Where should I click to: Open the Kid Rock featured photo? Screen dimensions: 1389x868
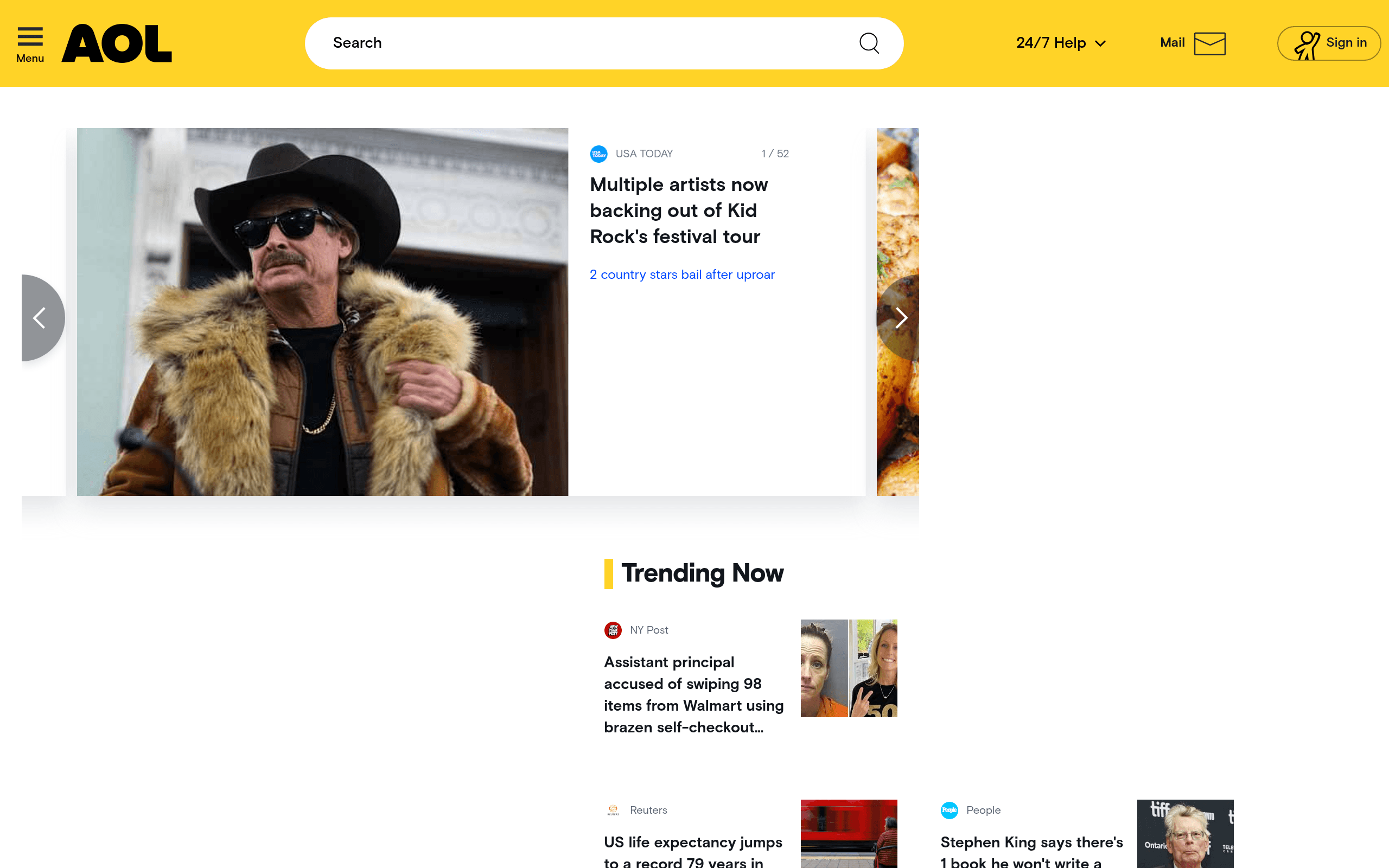(x=323, y=312)
